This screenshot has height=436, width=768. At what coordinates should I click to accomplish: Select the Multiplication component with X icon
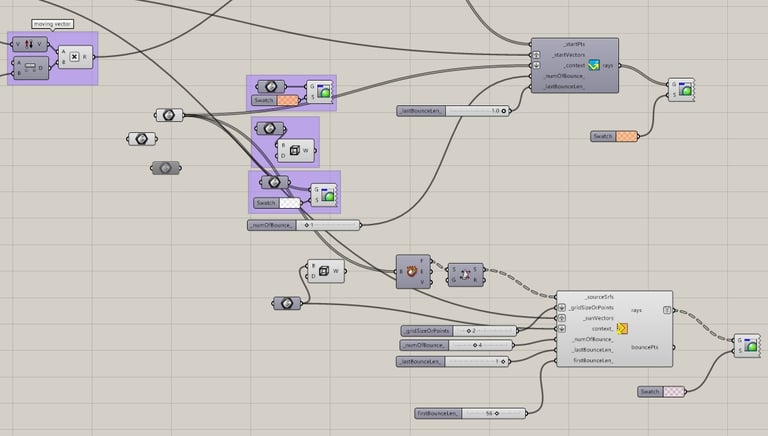pos(75,57)
